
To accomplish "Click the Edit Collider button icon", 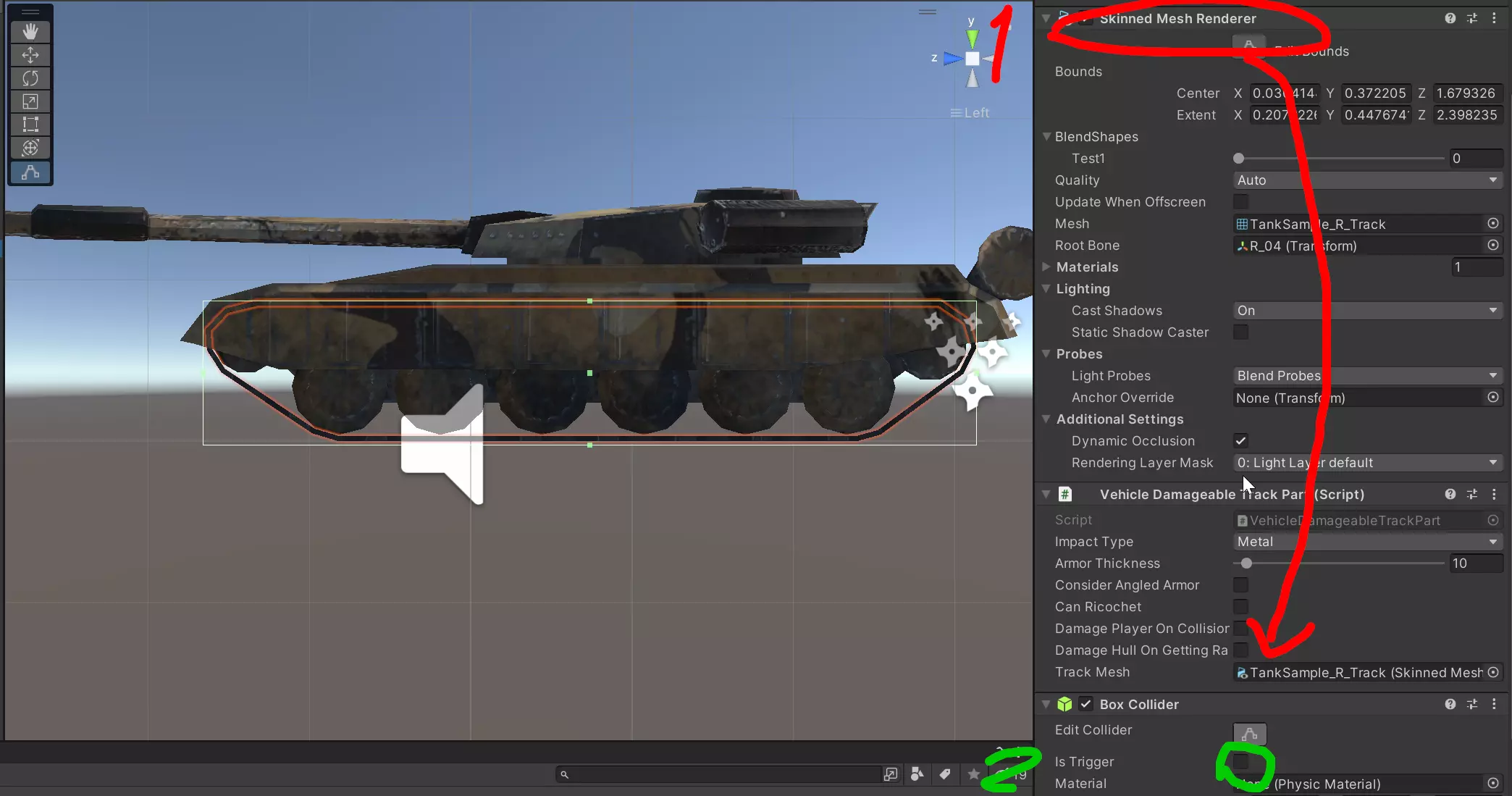I will [1249, 733].
